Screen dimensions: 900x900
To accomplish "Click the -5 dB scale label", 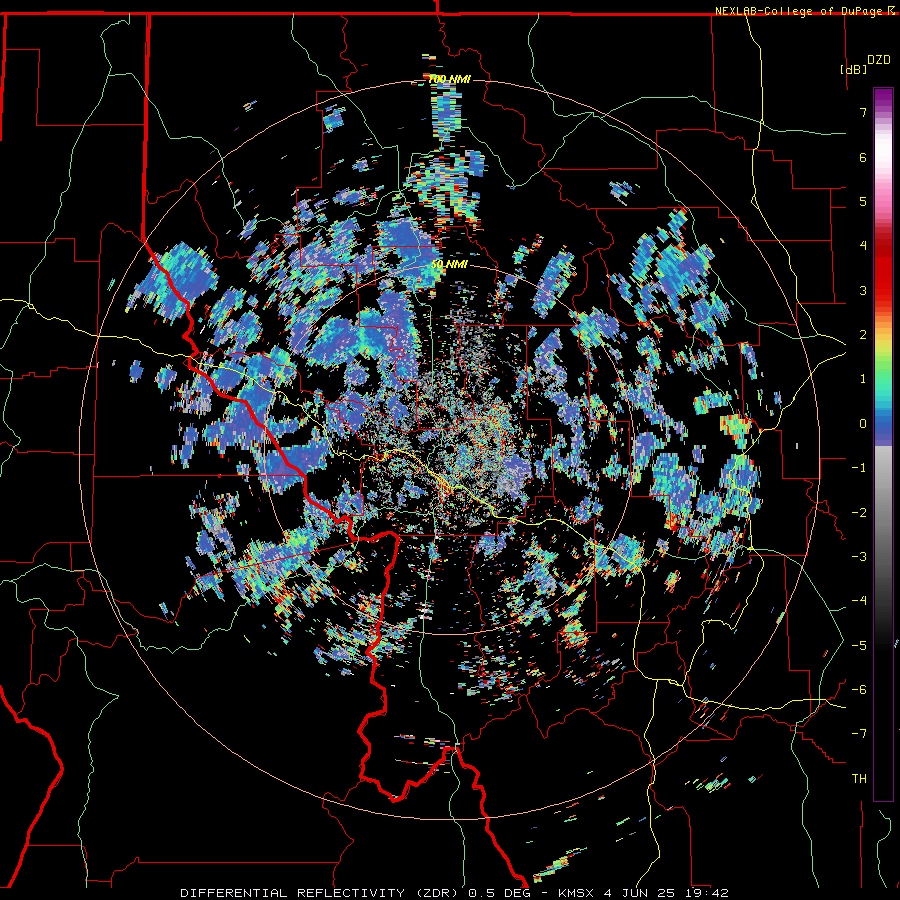I will click(859, 646).
